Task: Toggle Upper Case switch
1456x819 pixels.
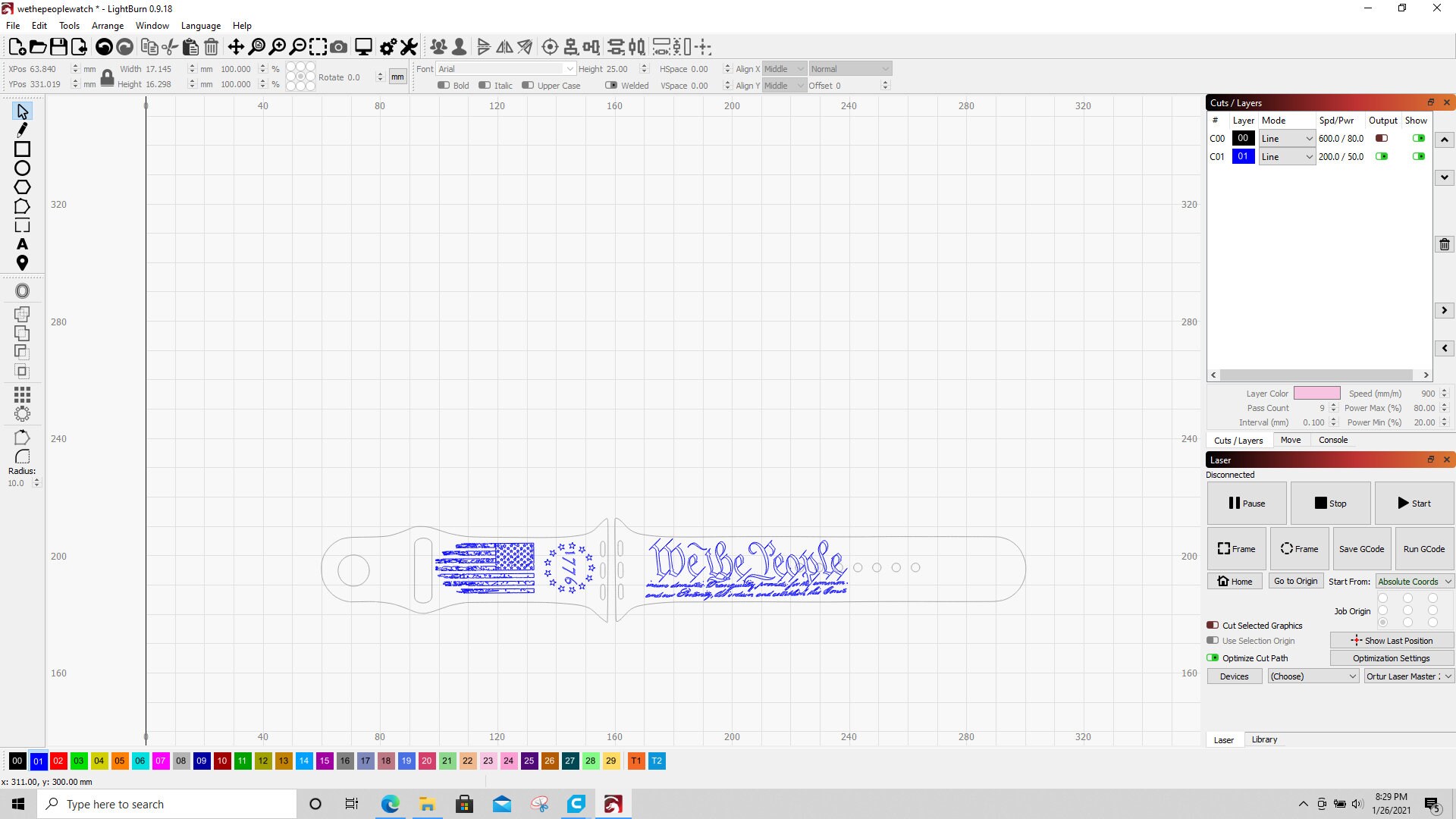Action: point(528,86)
